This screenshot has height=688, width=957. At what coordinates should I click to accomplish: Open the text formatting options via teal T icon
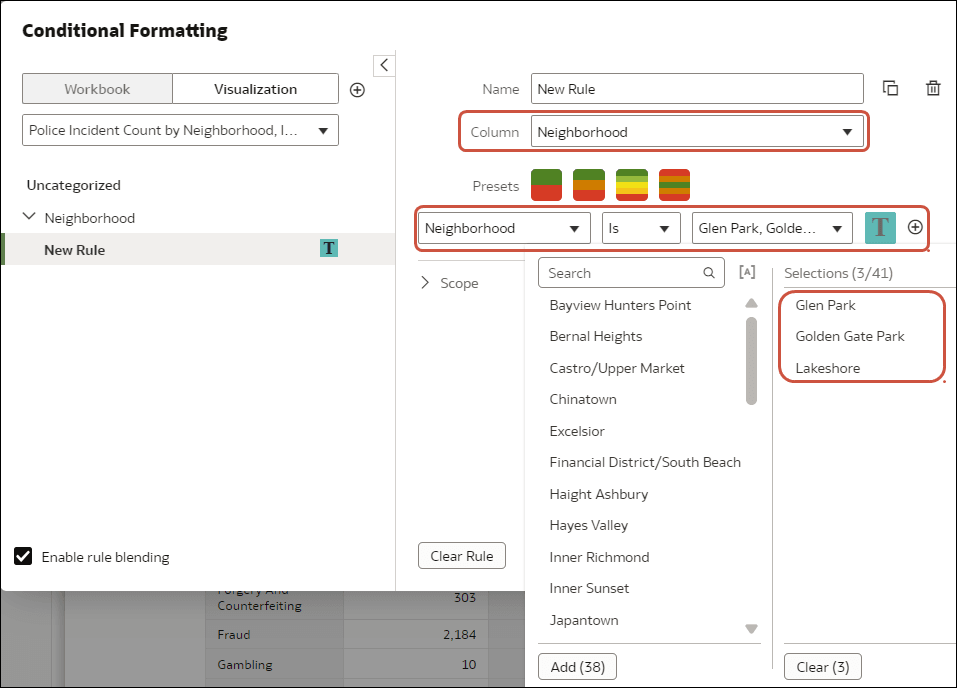point(880,228)
